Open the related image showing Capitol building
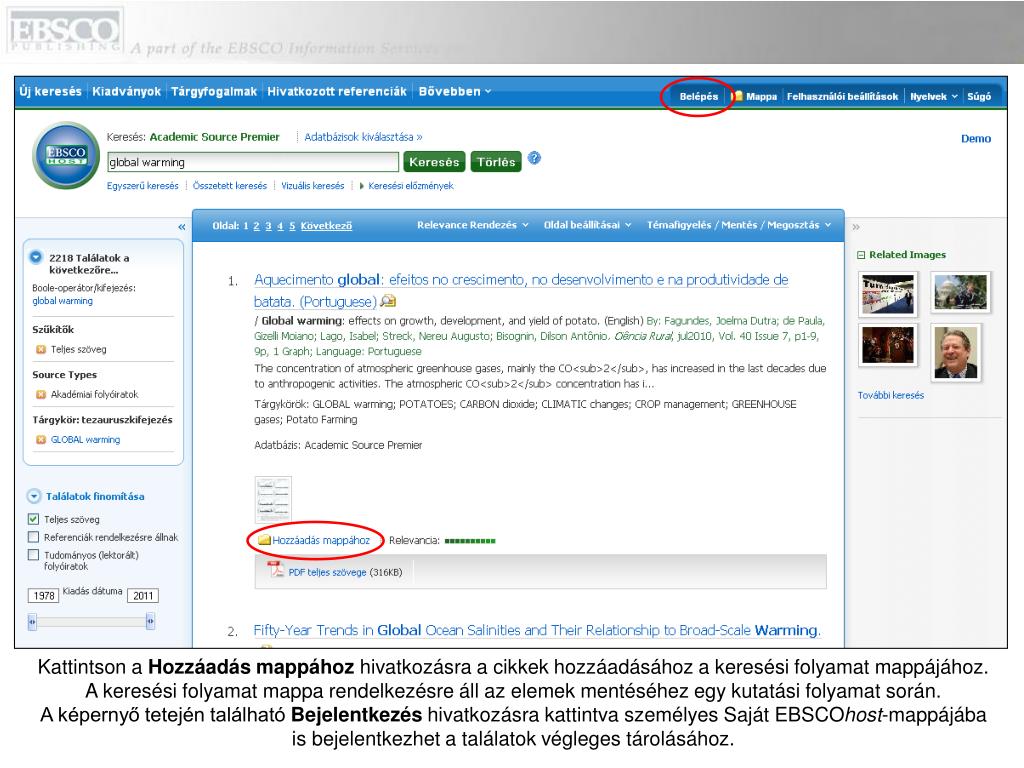The image size is (1024, 768). point(960,291)
